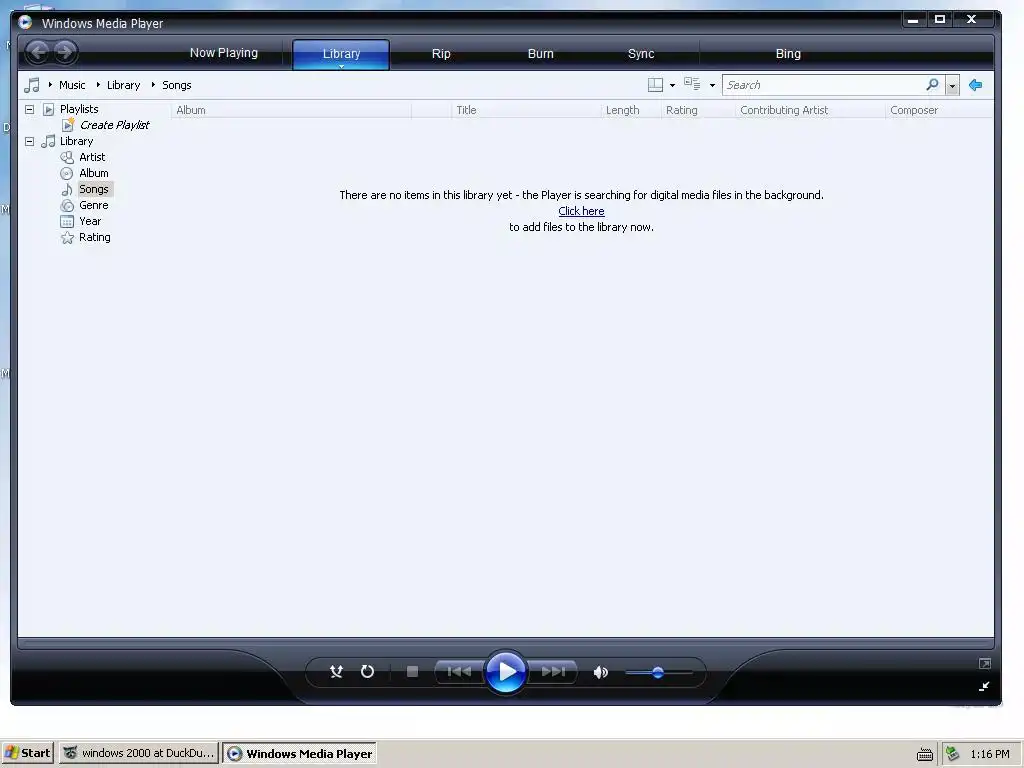1024x768 pixels.
Task: Click the layout options icon
Action: 655,85
